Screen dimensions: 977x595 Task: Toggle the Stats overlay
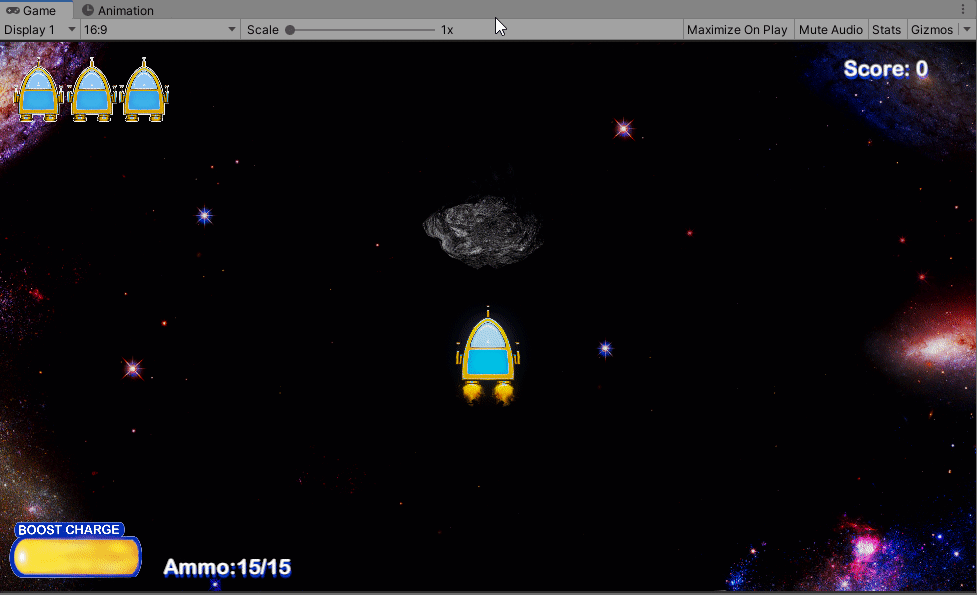point(886,29)
